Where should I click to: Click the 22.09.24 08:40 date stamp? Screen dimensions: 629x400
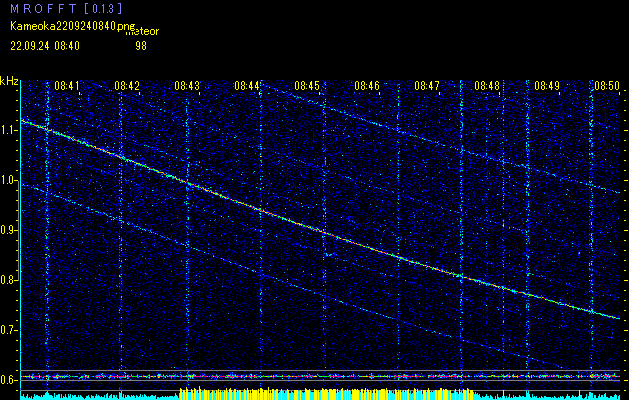[45, 46]
